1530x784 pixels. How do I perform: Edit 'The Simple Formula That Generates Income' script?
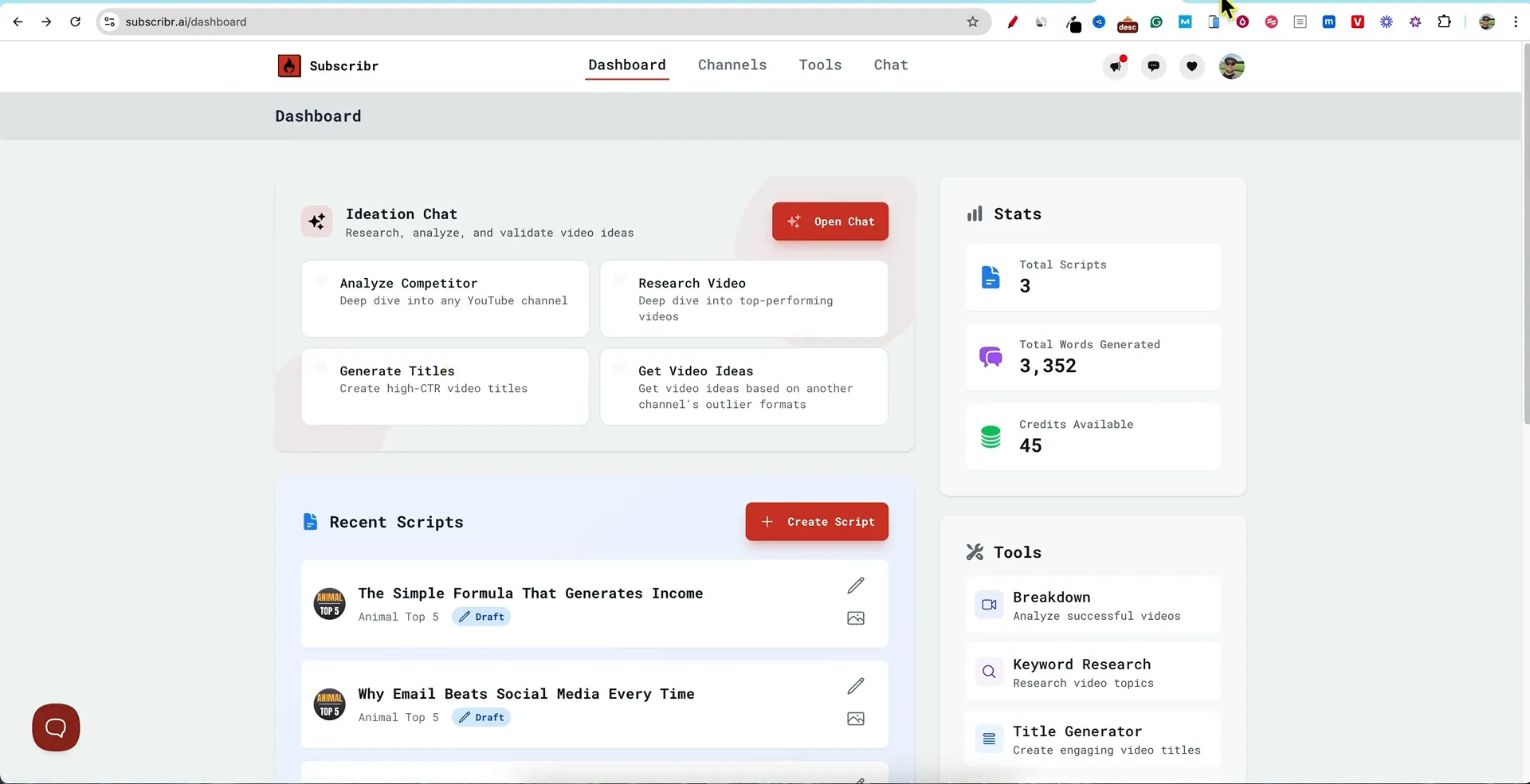856,586
